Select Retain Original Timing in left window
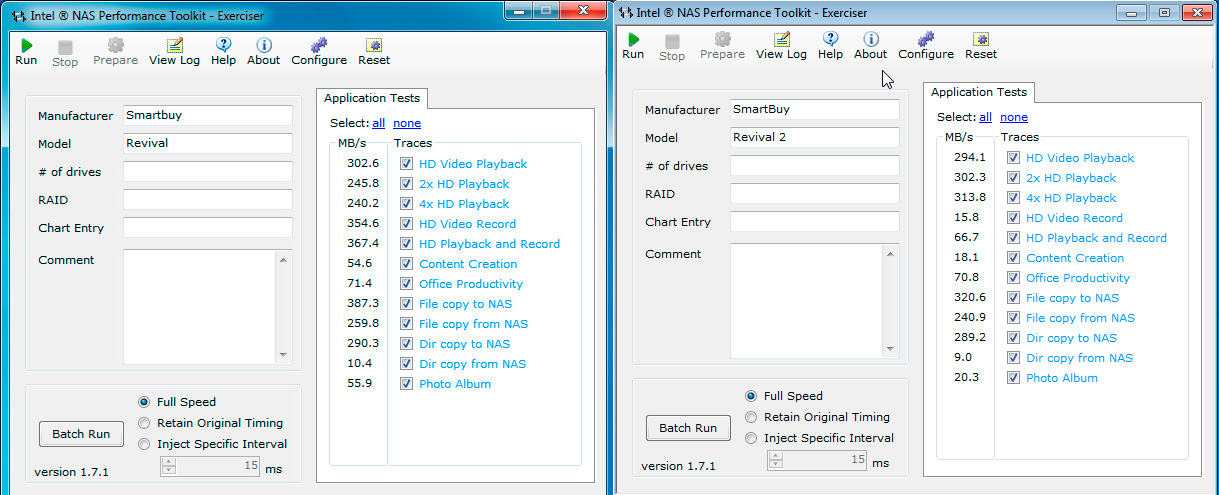Screen dimensions: 1219x495 click(144, 423)
